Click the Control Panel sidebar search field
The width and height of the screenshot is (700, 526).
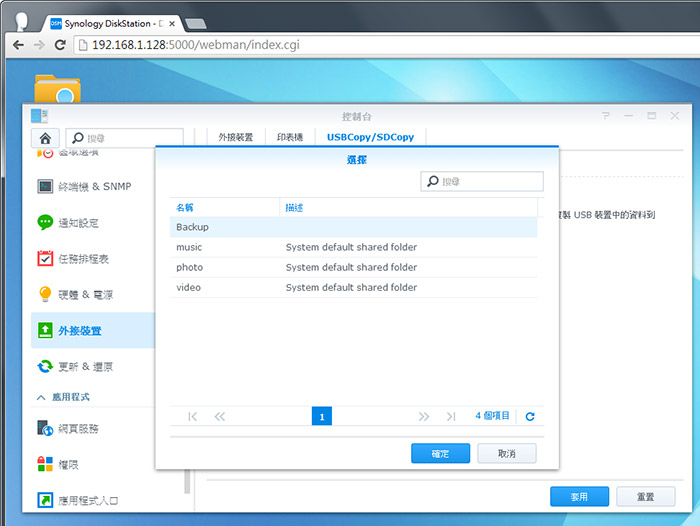click(x=125, y=138)
